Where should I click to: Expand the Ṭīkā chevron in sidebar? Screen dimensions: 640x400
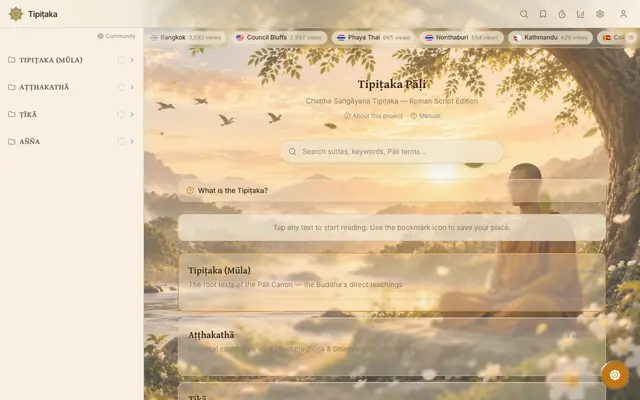tap(132, 114)
